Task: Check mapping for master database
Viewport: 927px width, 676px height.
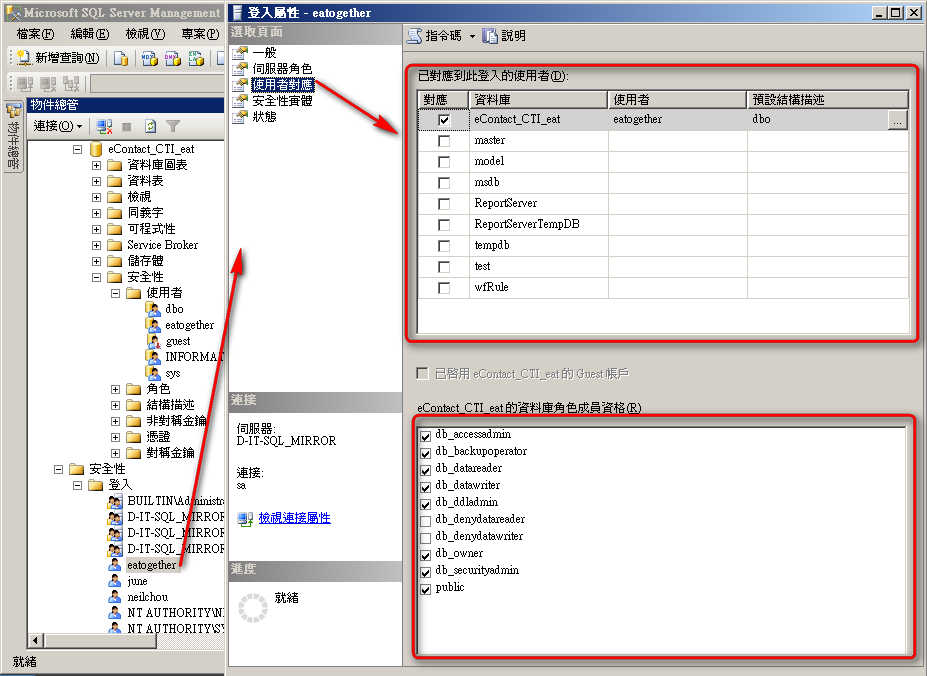Action: point(444,141)
